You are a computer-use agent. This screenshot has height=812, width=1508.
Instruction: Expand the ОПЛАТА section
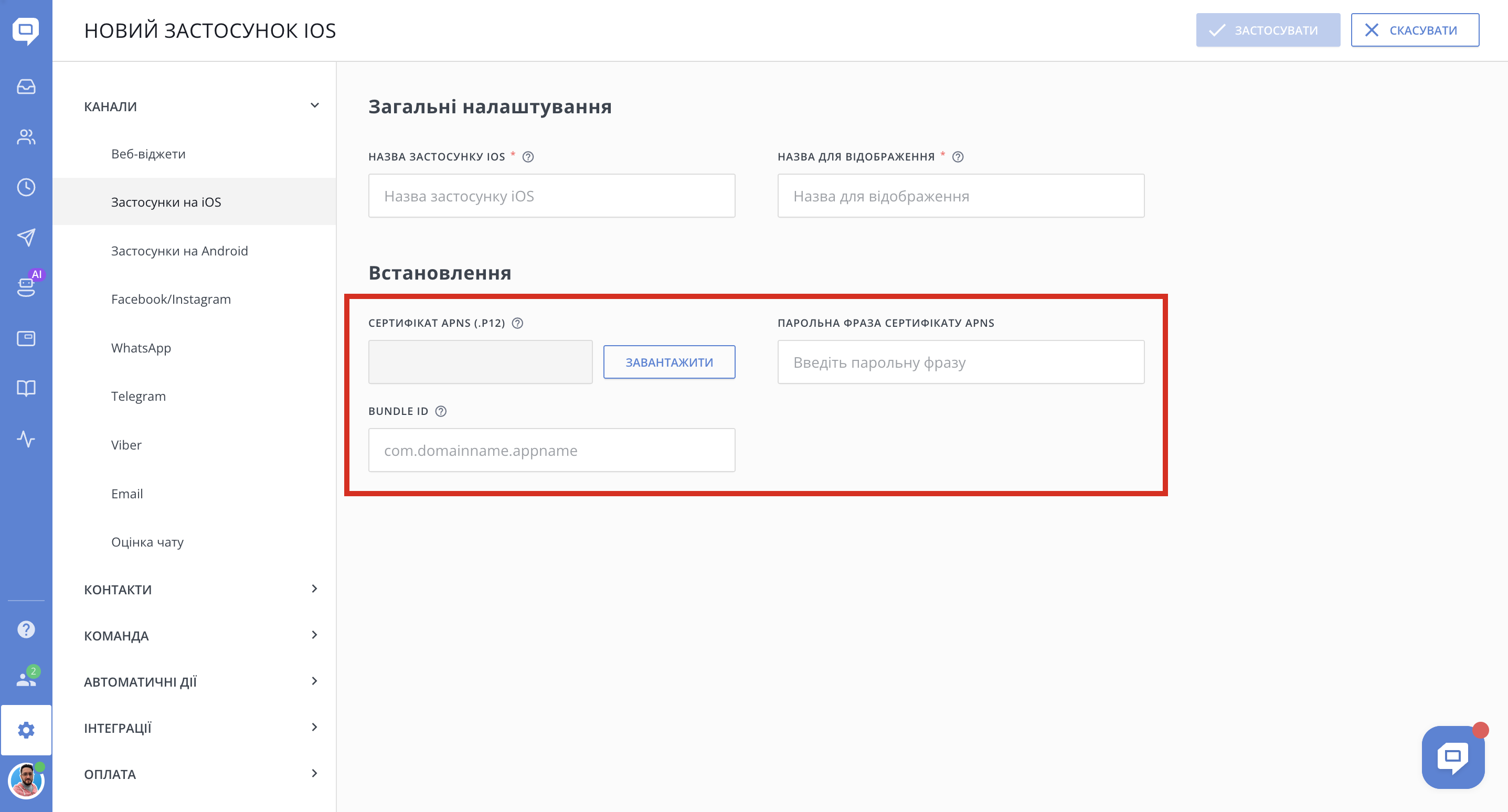tap(314, 773)
